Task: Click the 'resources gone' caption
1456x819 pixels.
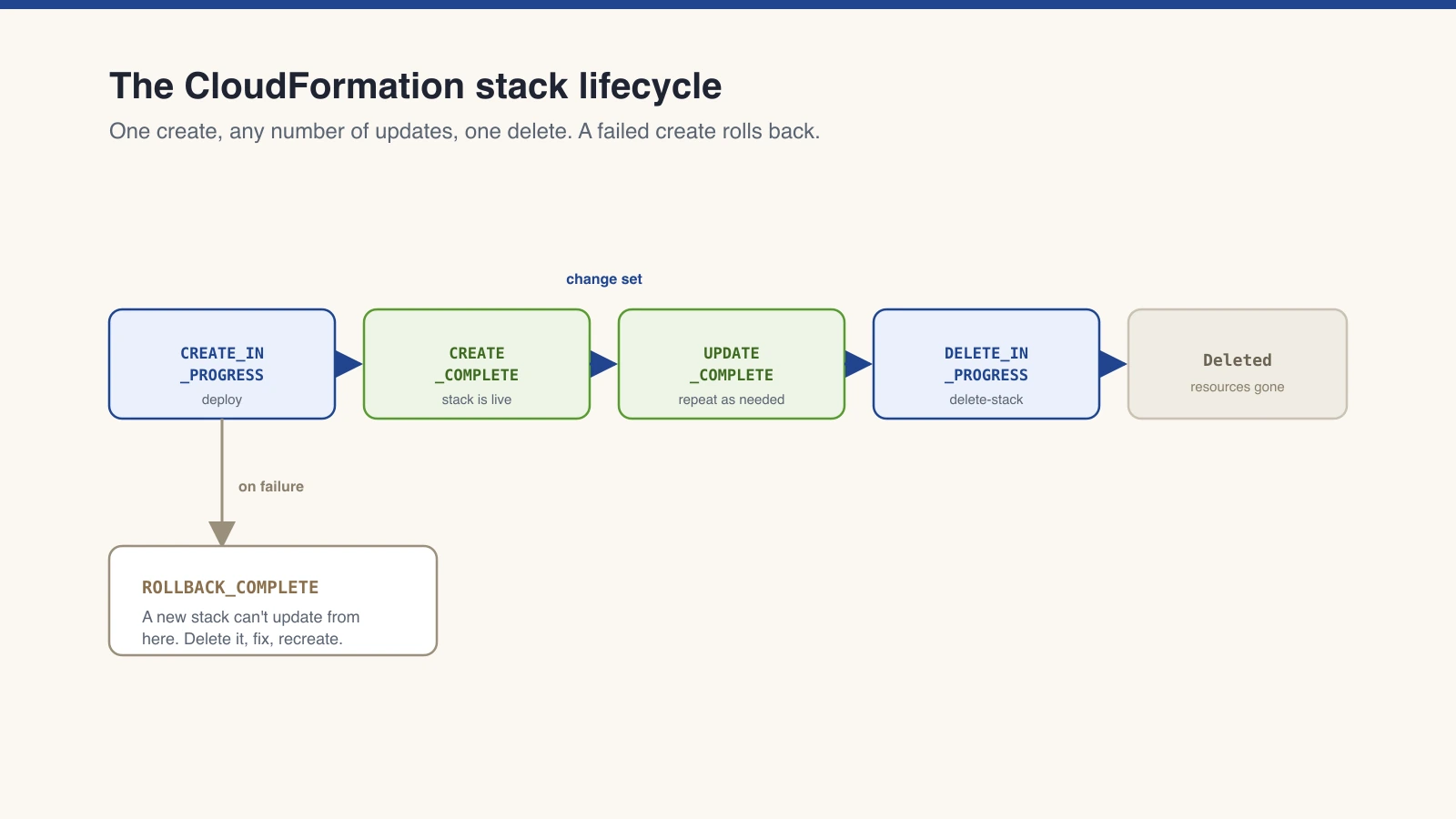Action: [1238, 387]
